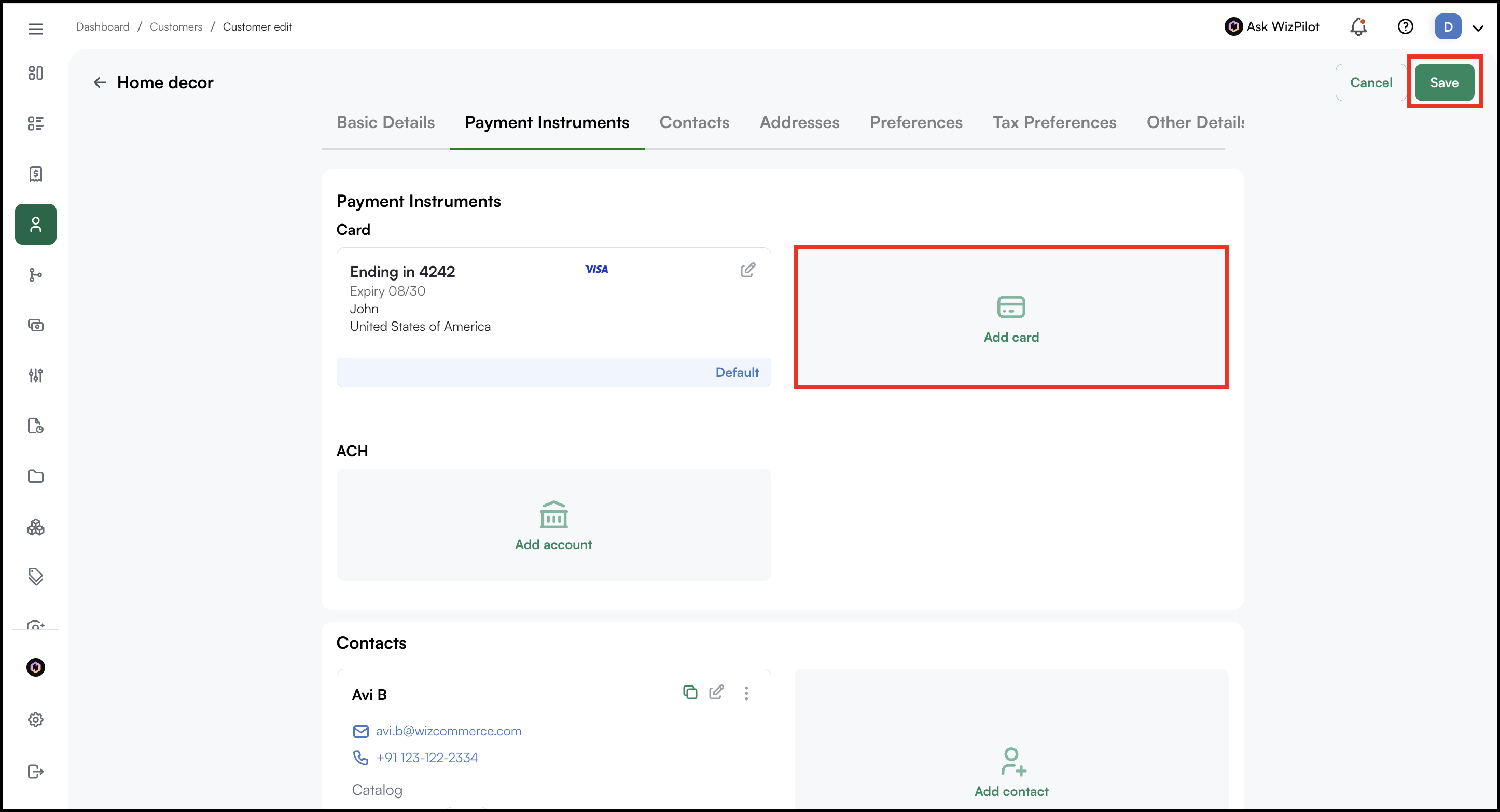1500x812 pixels.
Task: Switch to the Basic Details tab
Action: (385, 122)
